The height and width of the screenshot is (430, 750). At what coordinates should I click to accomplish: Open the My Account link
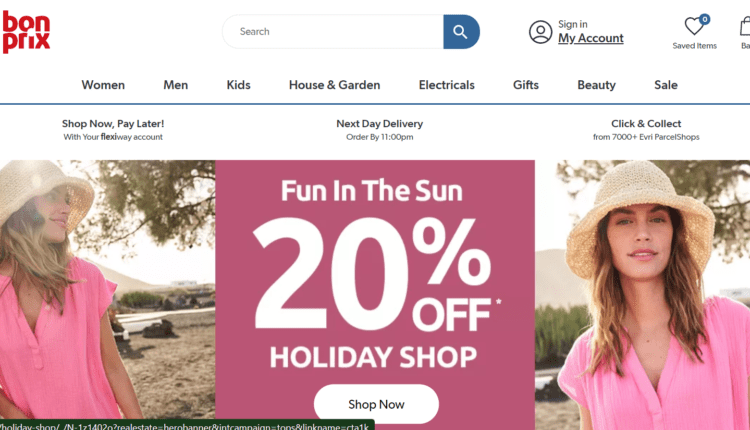click(x=591, y=38)
